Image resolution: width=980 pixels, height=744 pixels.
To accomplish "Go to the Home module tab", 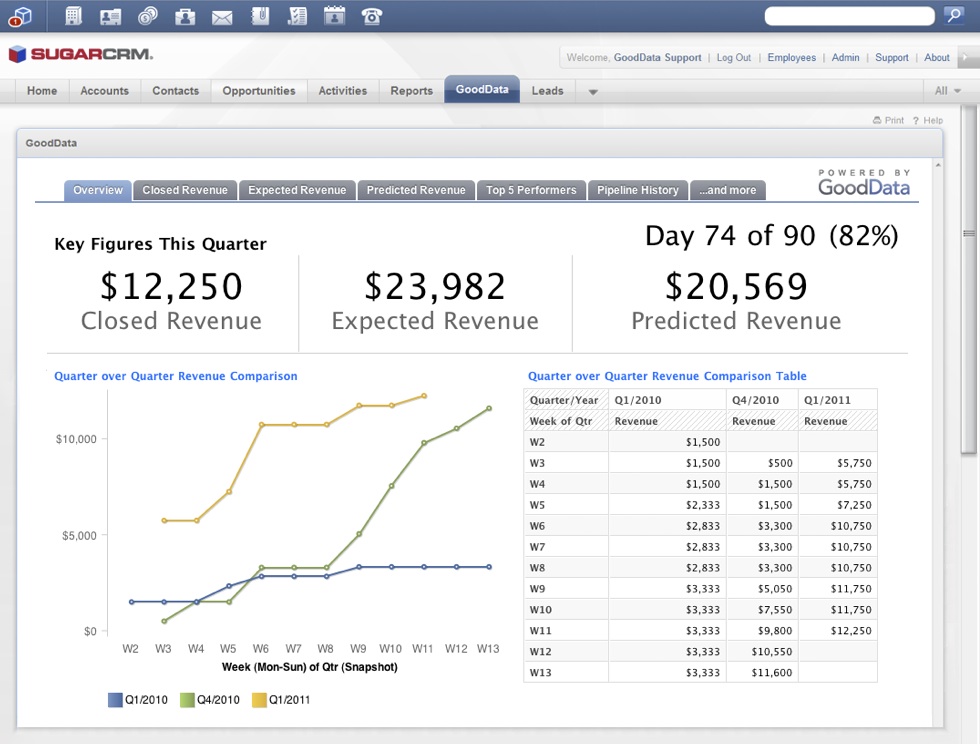I will pyautogui.click(x=42, y=91).
